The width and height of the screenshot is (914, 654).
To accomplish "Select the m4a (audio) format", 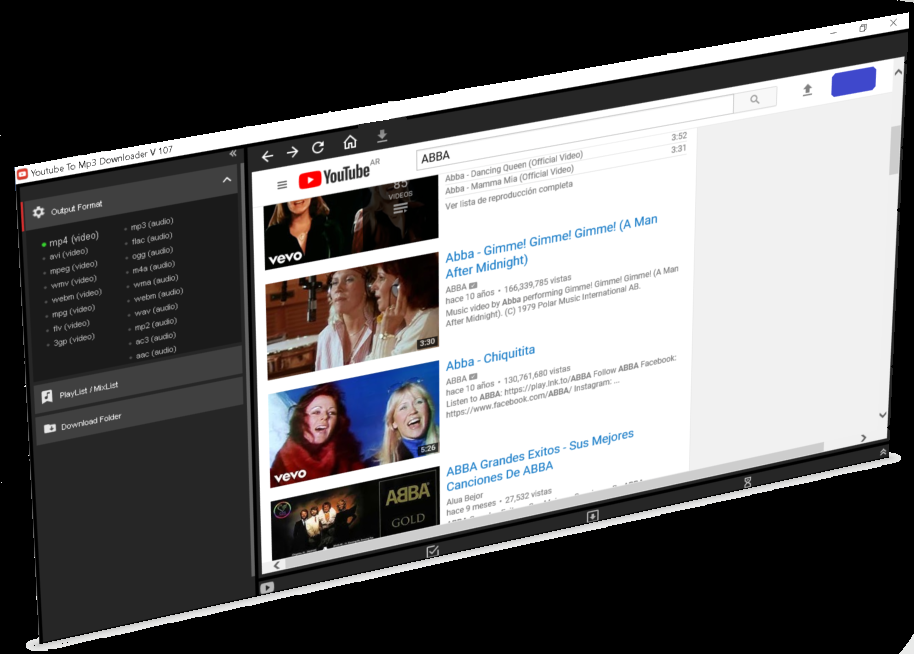I will coord(153,267).
